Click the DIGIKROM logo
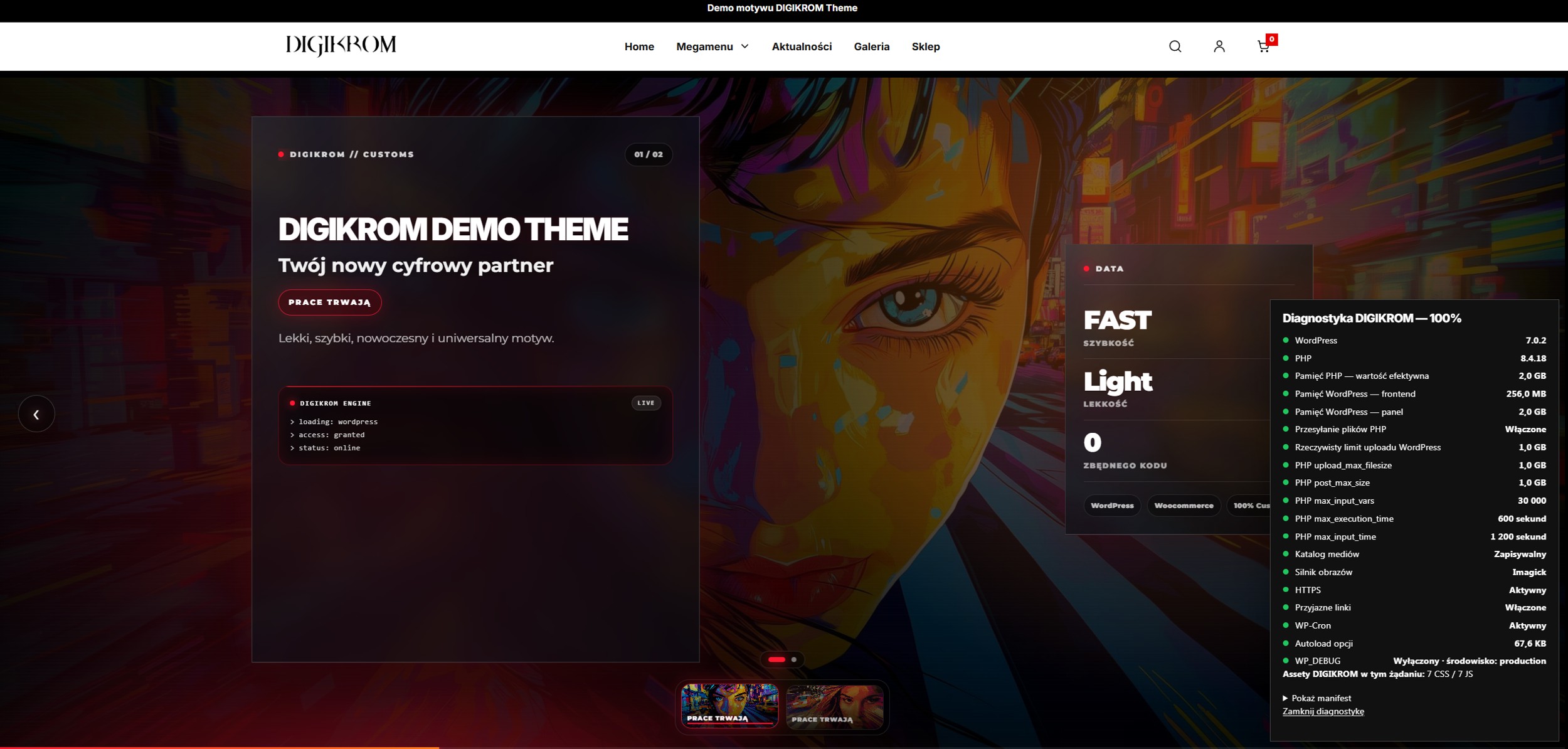This screenshot has height=749, width=1568. (341, 45)
